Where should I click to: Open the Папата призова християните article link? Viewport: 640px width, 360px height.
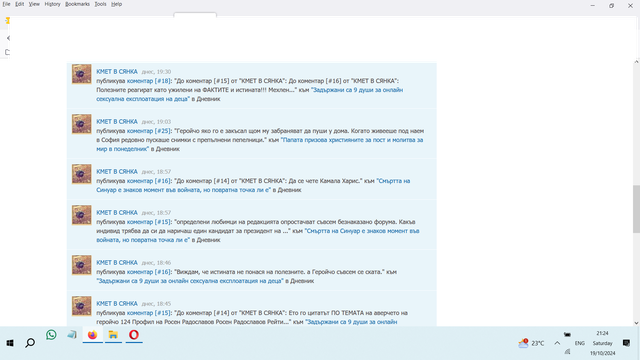coord(260,144)
